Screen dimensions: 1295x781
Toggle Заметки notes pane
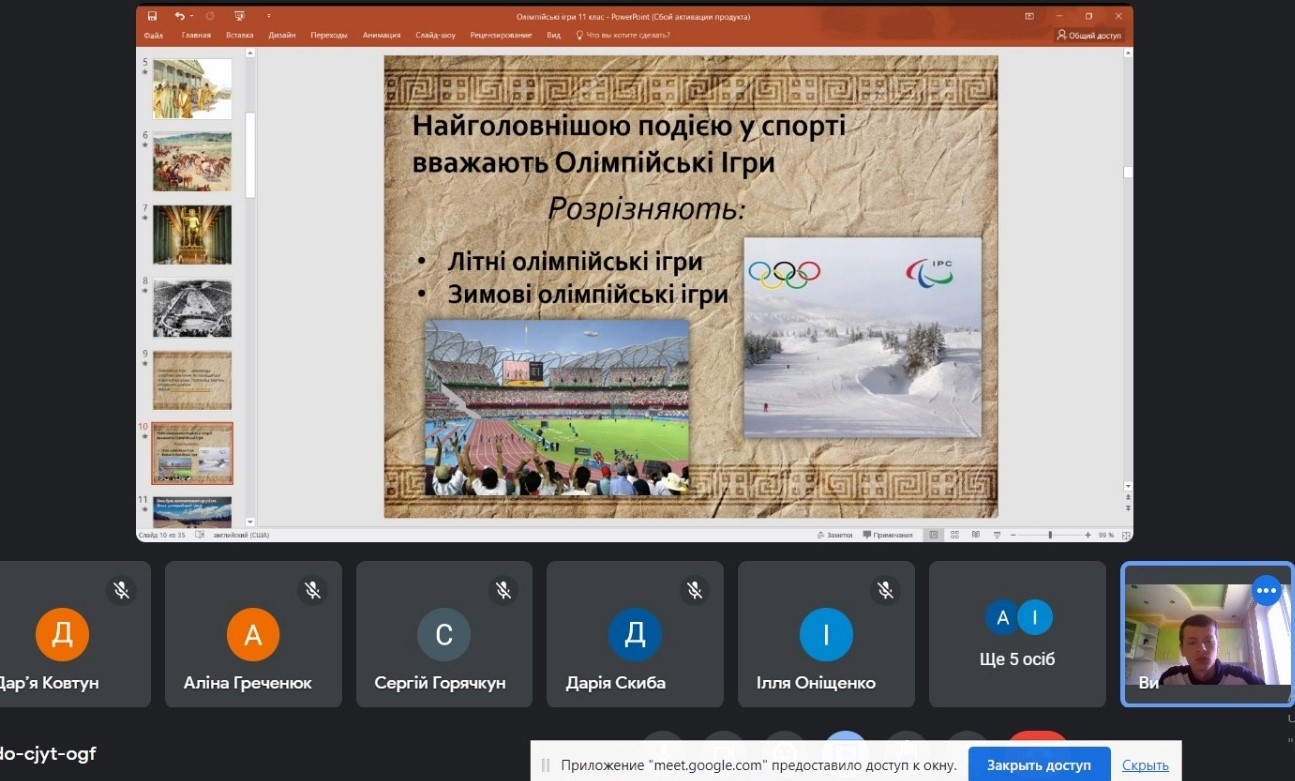pyautogui.click(x=835, y=535)
